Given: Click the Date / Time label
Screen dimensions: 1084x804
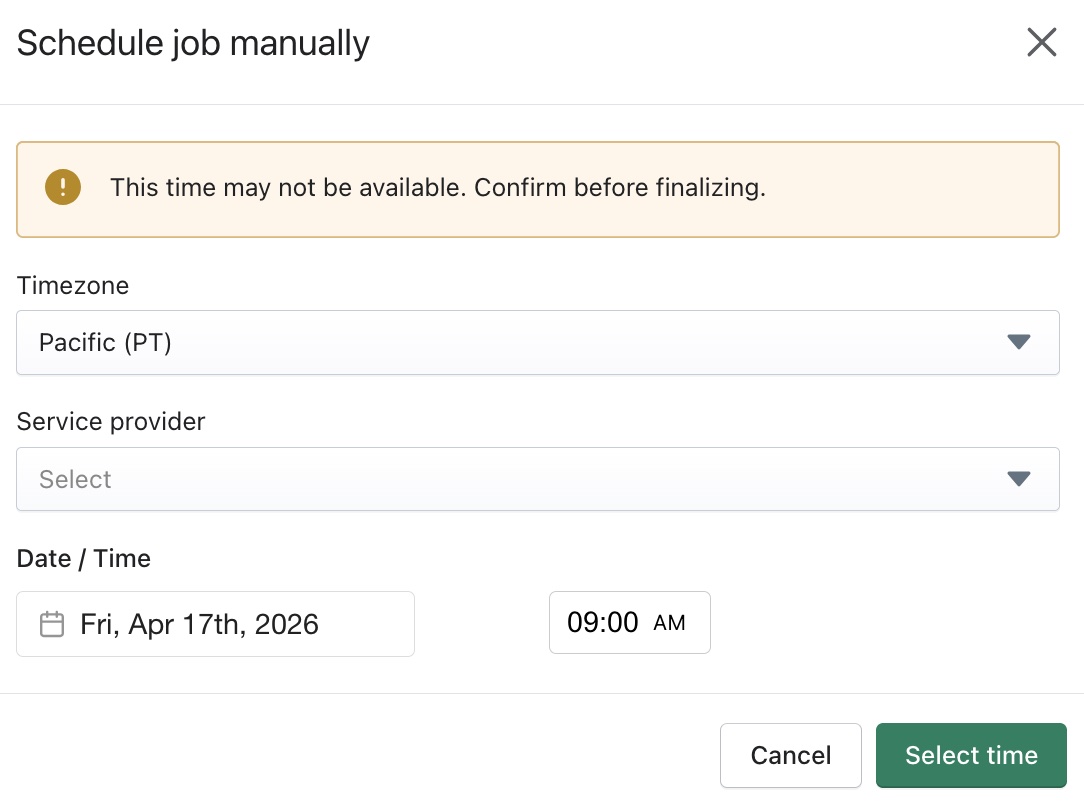Looking at the screenshot, I should 84,559.
